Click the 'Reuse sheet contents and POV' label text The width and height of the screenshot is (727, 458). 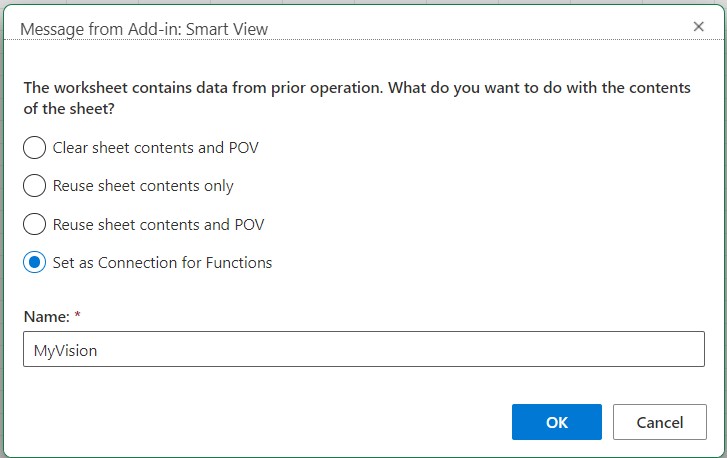pos(158,224)
